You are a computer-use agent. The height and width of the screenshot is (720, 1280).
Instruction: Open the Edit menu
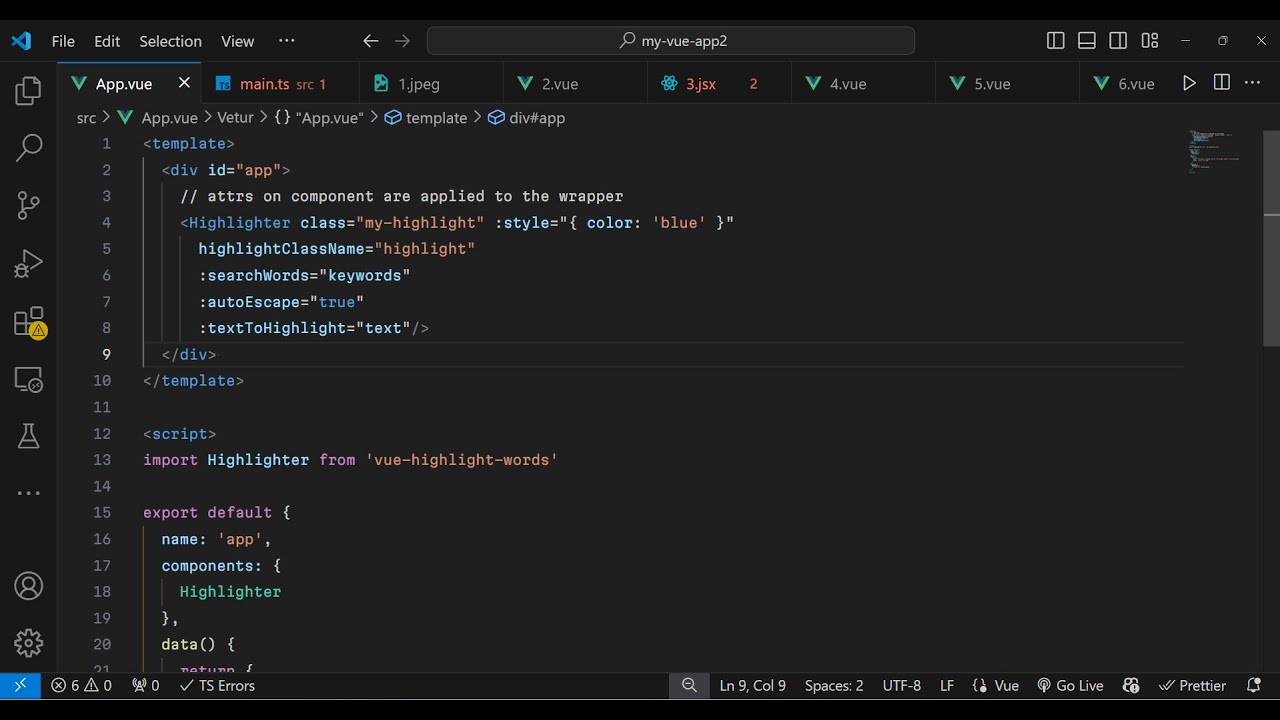pos(107,41)
